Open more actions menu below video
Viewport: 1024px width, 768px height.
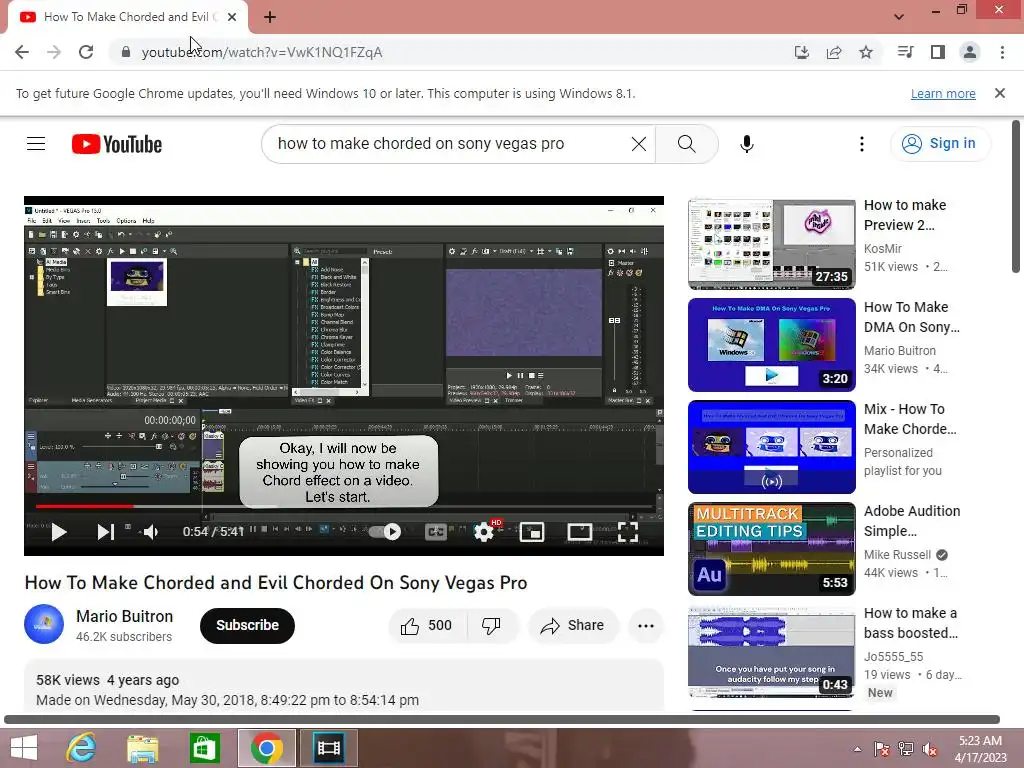tap(646, 626)
